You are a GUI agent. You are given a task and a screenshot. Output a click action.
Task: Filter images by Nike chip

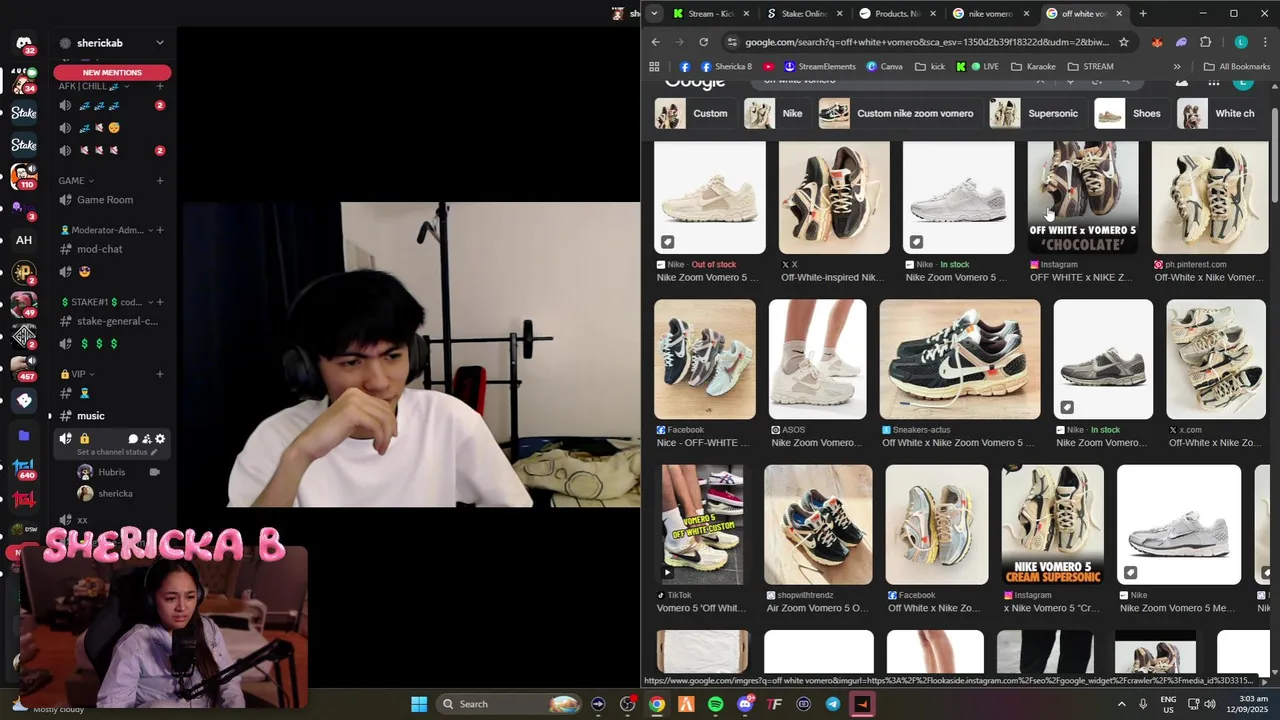pyautogui.click(x=776, y=113)
